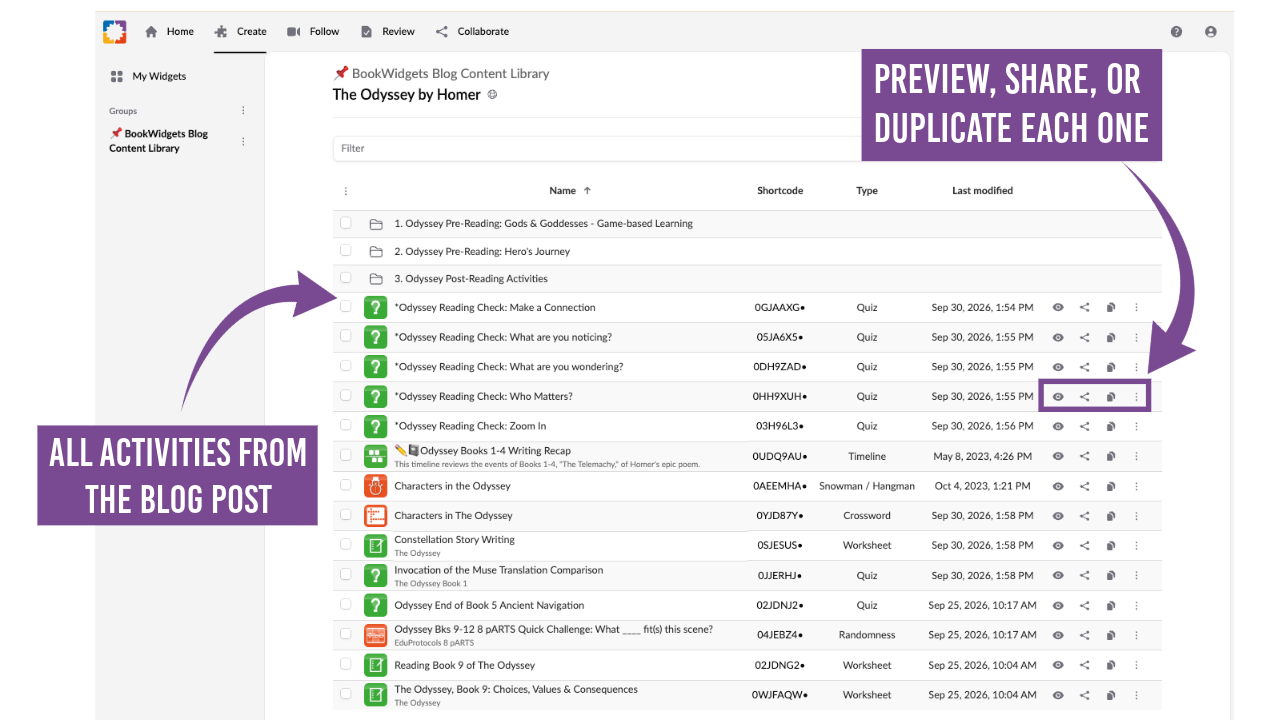
Task: Open the Odyssey Post-Reading Activities folder
Action: pyautogui.click(x=471, y=279)
